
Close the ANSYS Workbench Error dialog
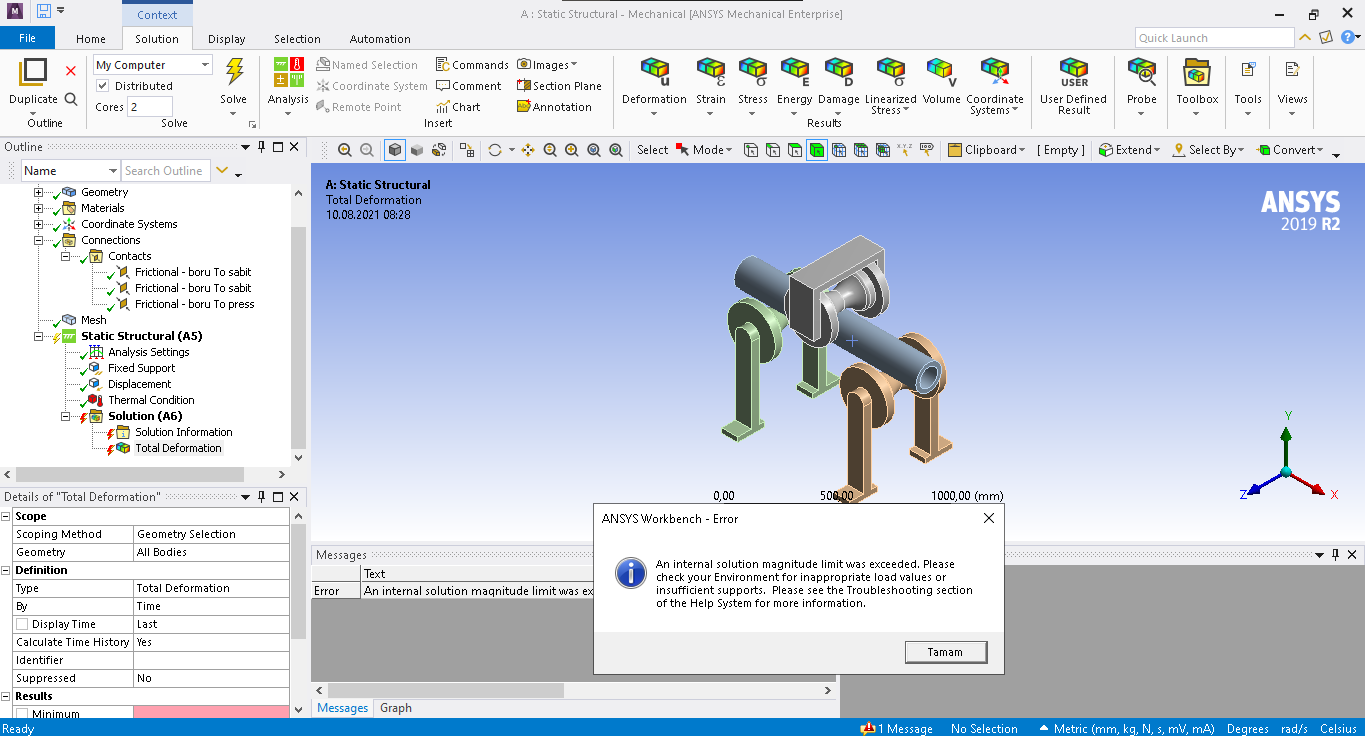(989, 518)
